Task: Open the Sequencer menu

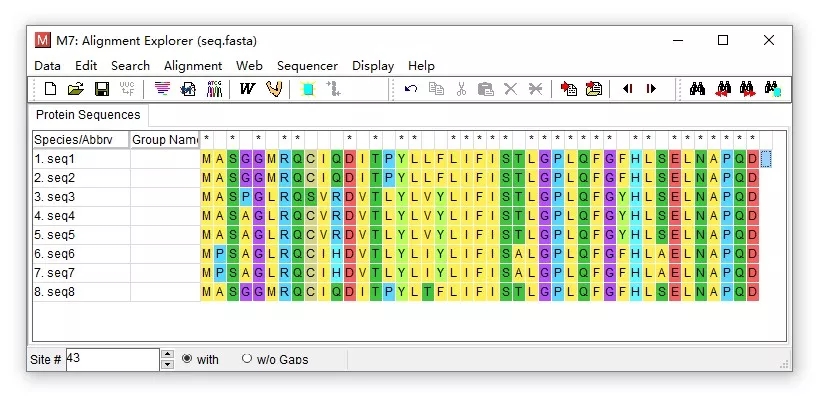Action: point(308,66)
